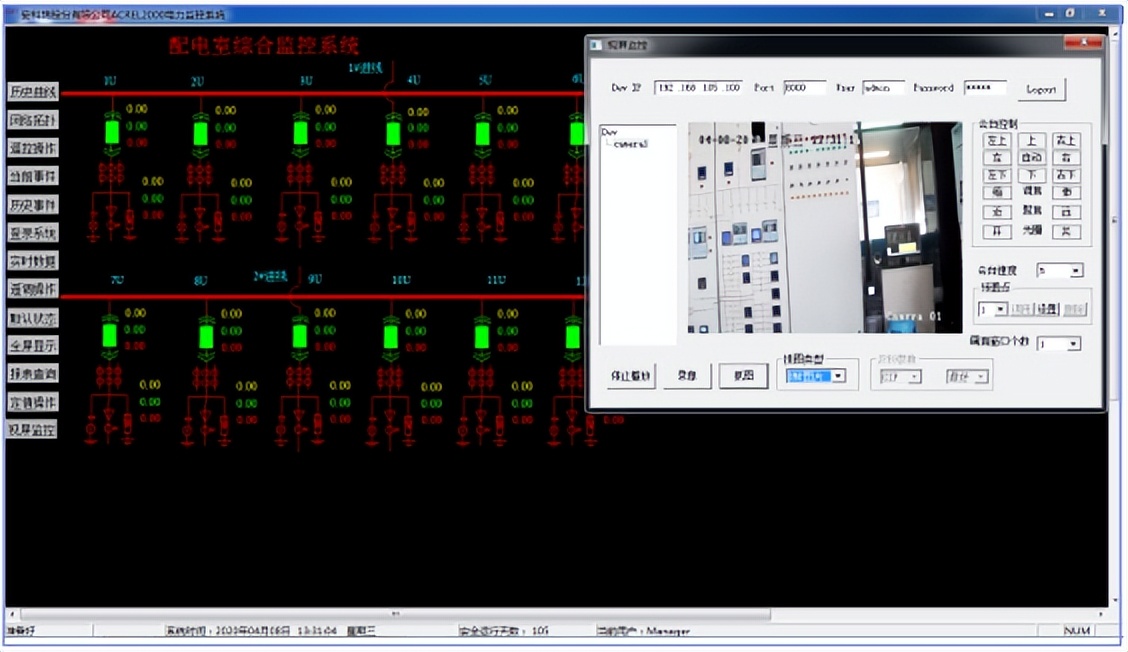Open the 云台速度 speed dropdown

(x=1075, y=271)
